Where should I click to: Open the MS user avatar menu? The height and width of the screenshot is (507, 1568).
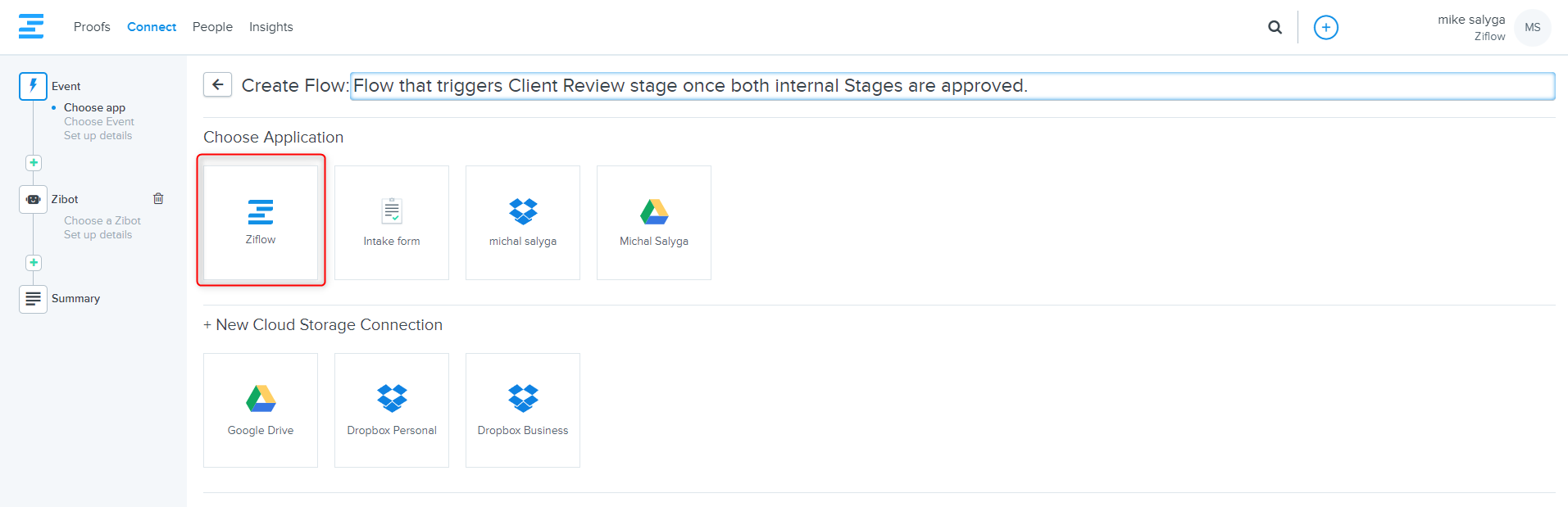tap(1532, 27)
